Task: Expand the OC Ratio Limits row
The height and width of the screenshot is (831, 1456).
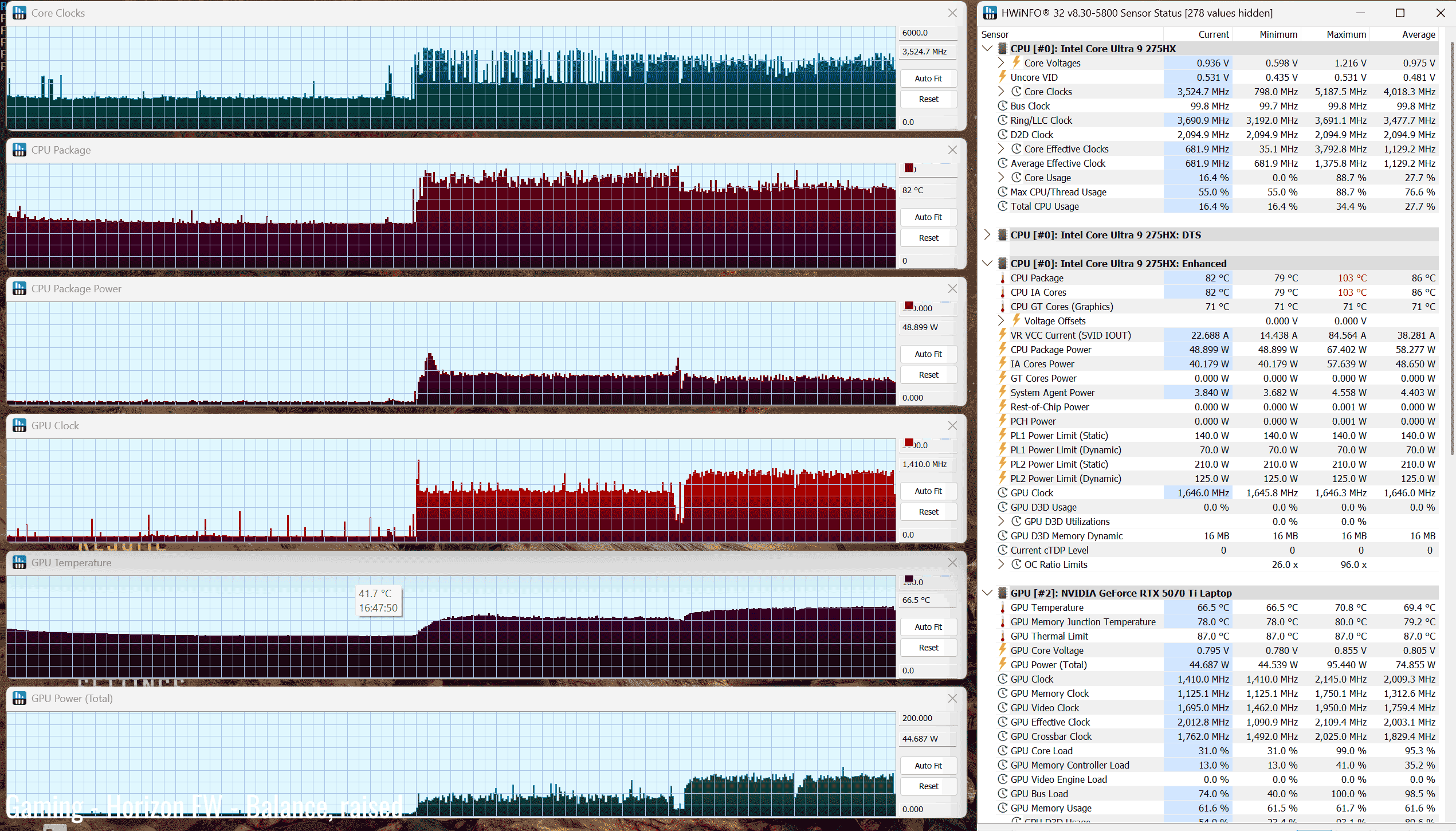Action: point(1001,565)
